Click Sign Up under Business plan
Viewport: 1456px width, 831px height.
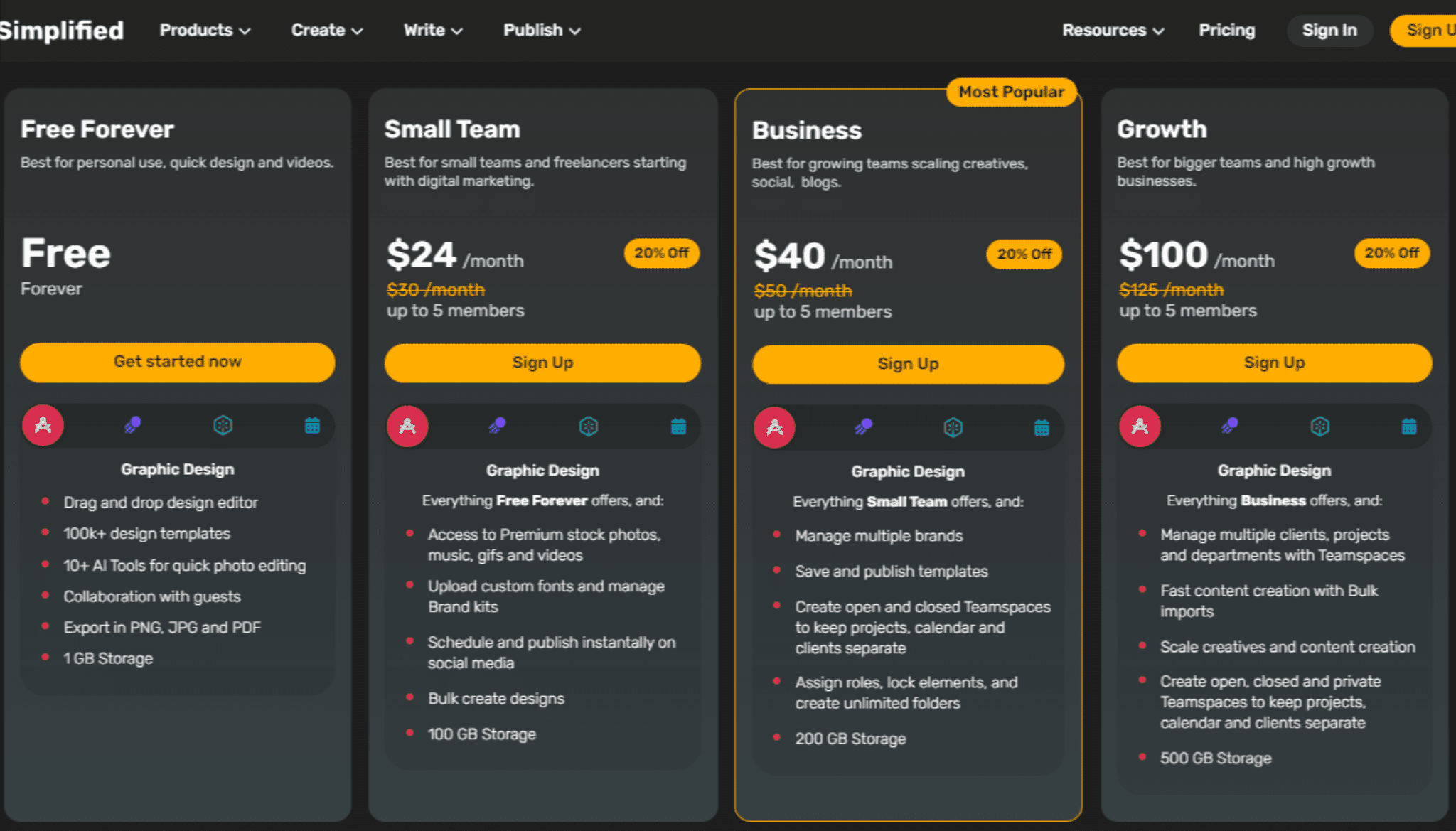tap(908, 364)
